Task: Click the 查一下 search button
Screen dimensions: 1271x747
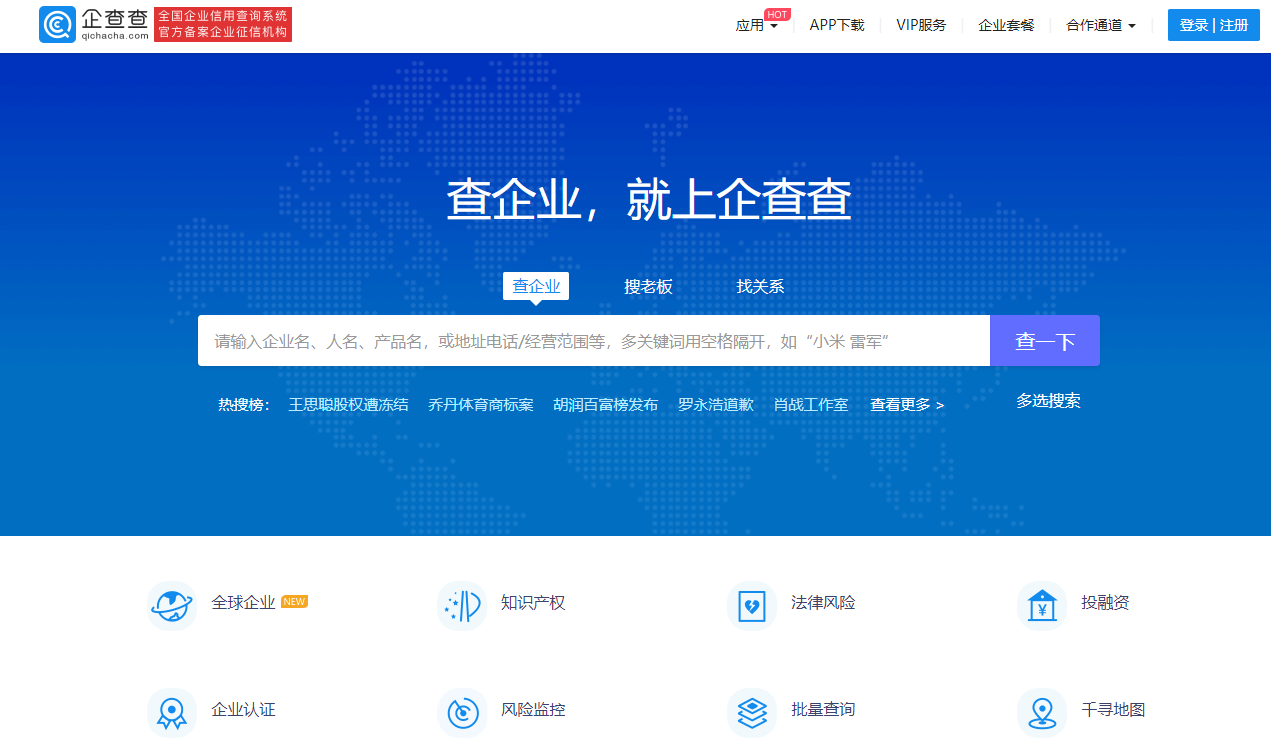Action: [x=1045, y=341]
